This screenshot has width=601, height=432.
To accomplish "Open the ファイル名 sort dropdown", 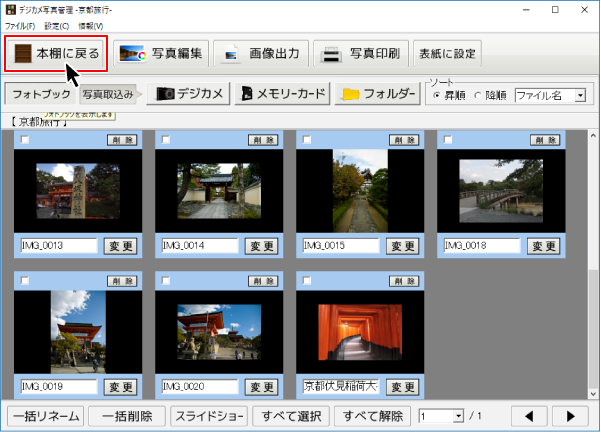I will (x=580, y=95).
